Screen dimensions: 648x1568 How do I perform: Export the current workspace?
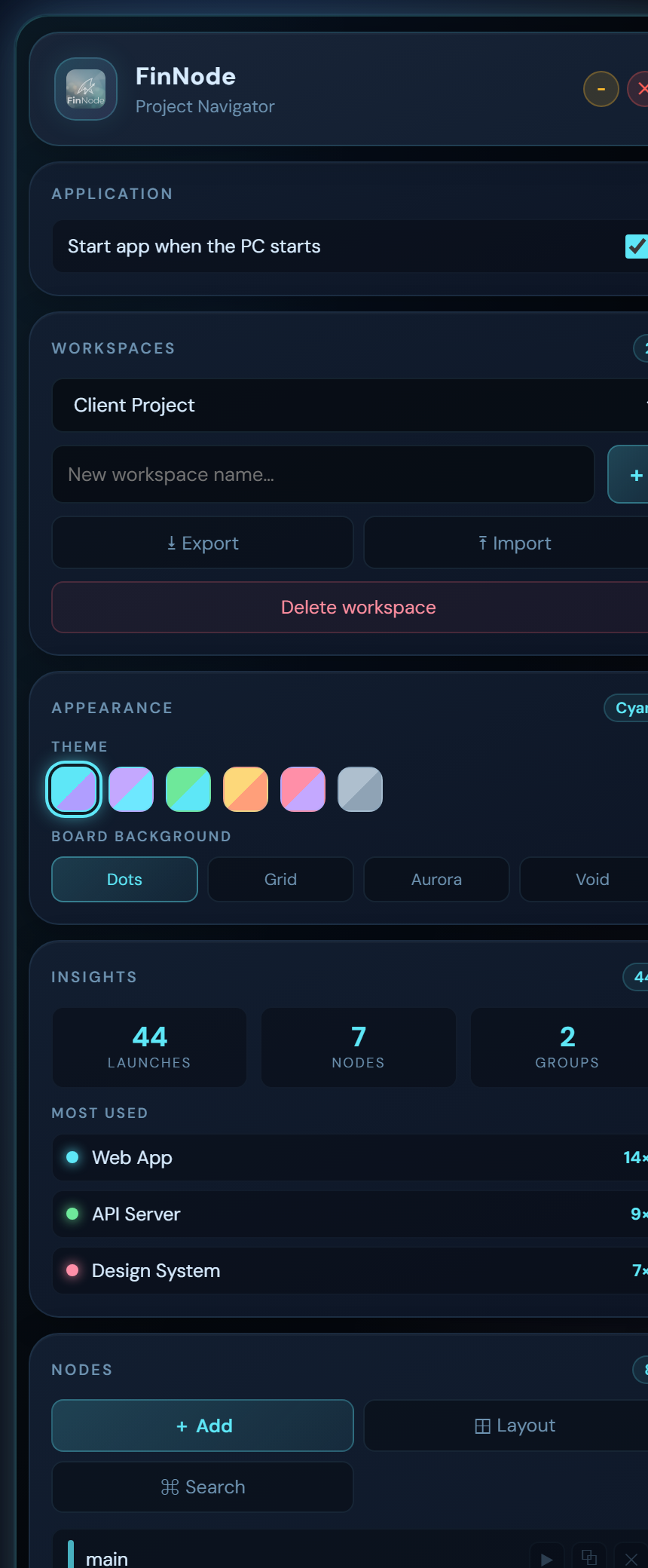tap(203, 543)
